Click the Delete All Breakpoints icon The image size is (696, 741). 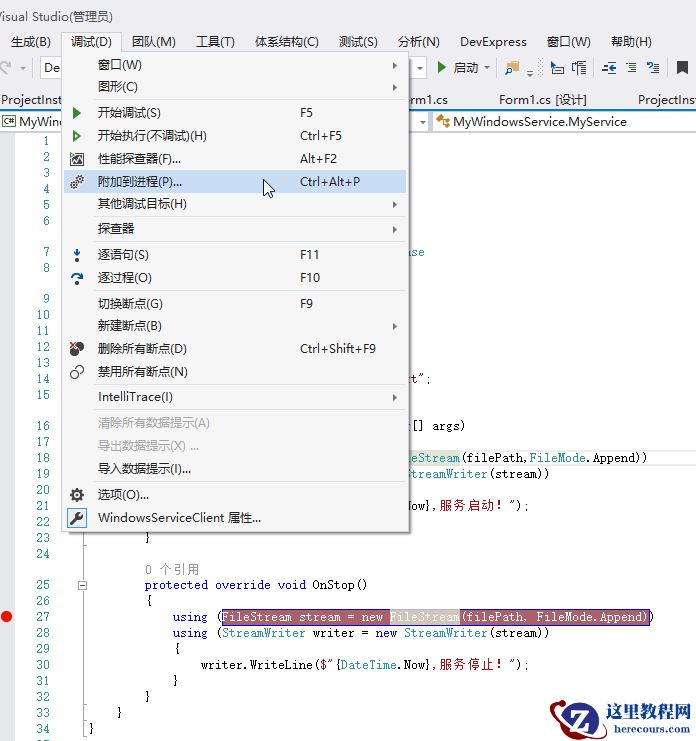[x=77, y=349]
